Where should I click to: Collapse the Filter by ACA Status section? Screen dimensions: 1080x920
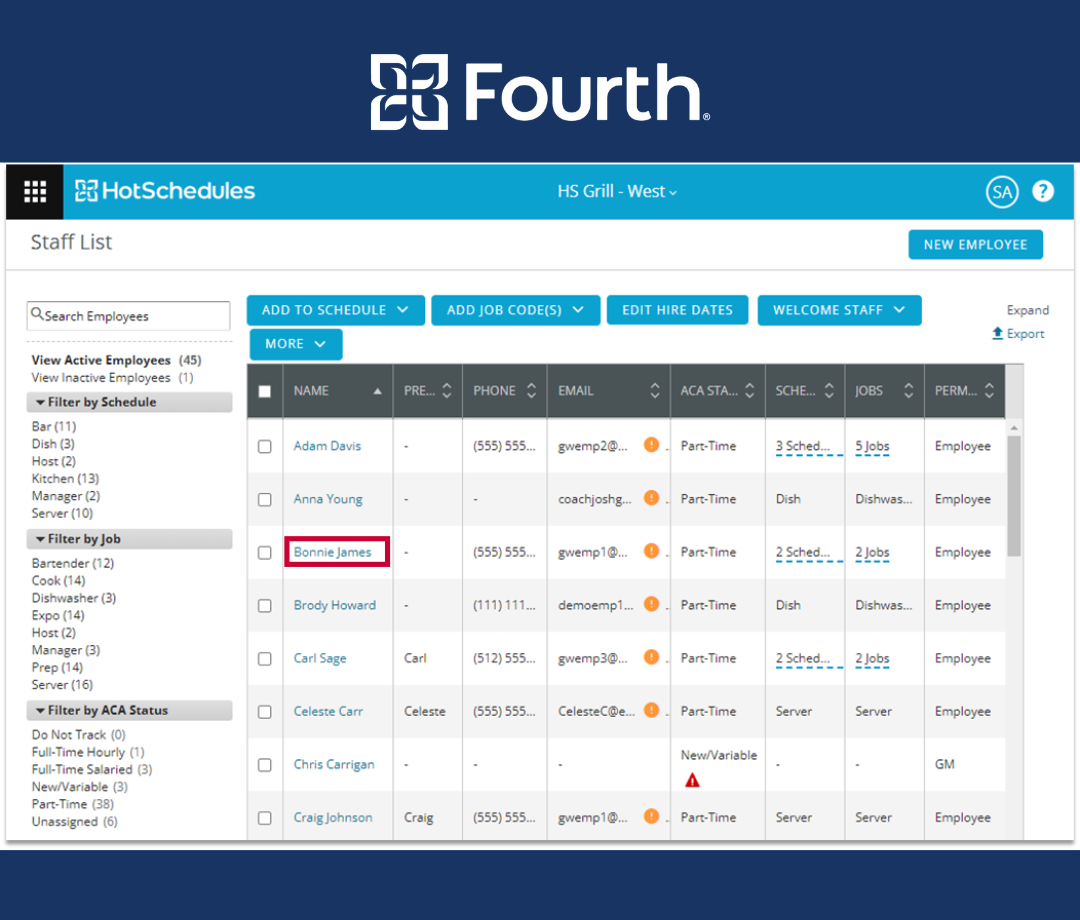[129, 710]
